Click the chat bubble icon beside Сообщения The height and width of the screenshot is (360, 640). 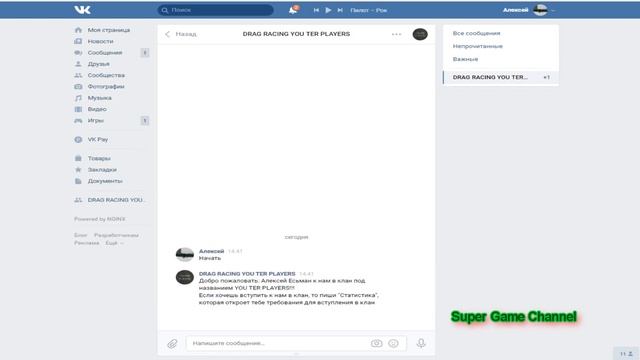(x=78, y=53)
